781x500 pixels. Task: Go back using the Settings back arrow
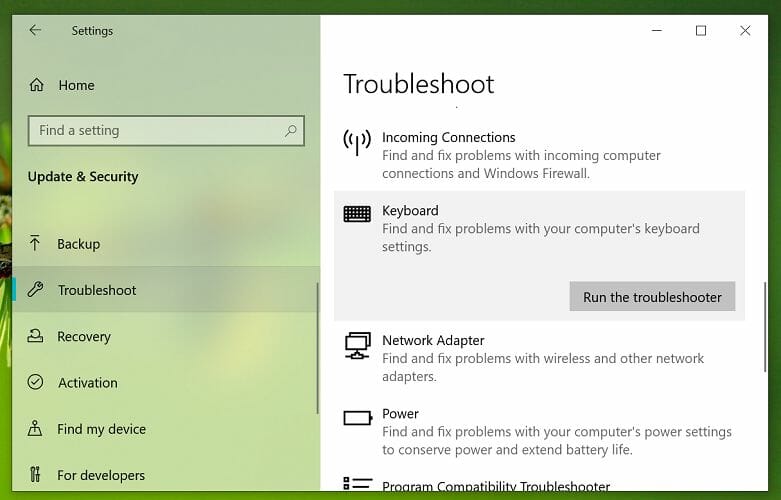35,30
